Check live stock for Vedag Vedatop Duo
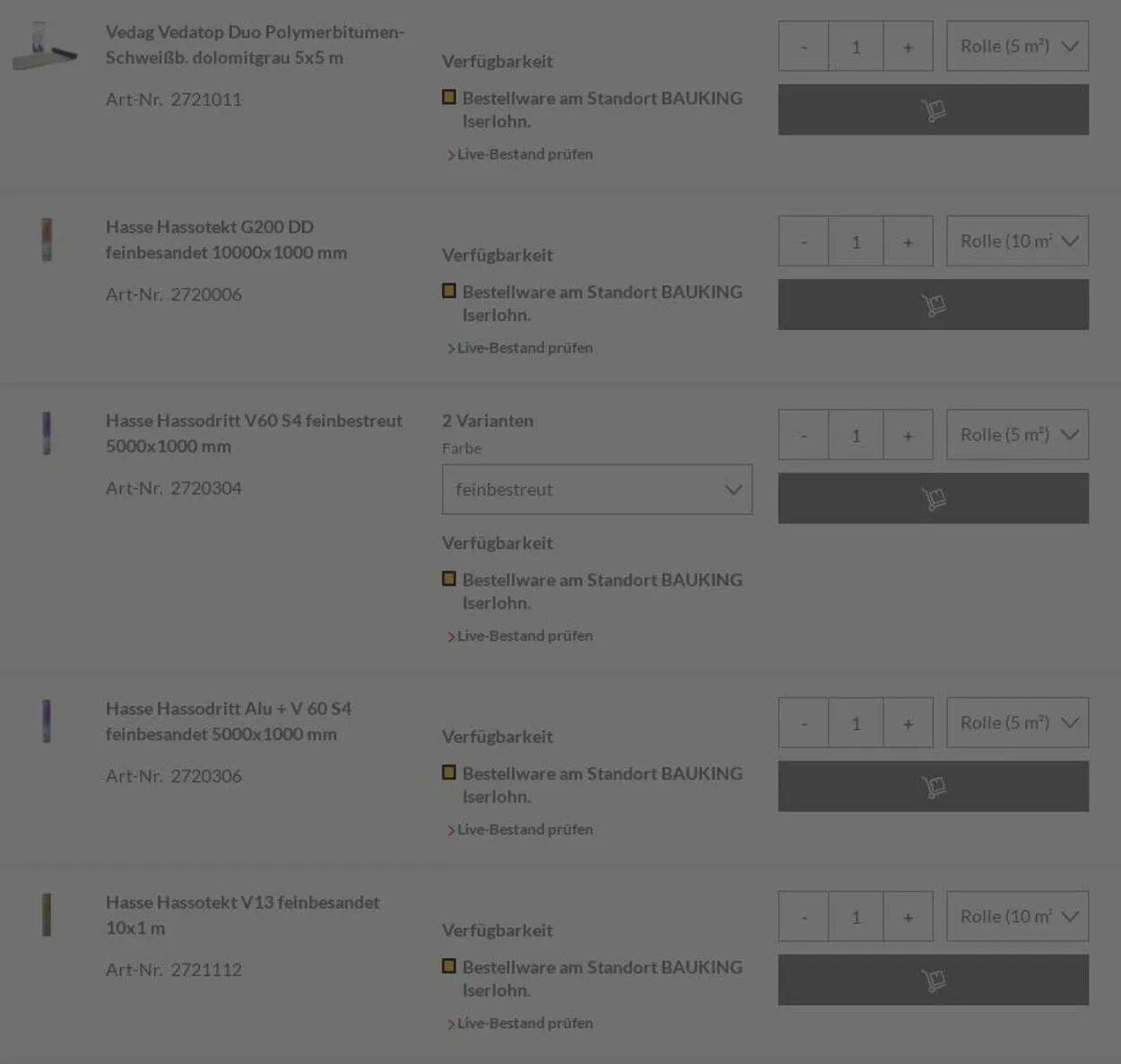1121x1064 pixels. coord(525,154)
